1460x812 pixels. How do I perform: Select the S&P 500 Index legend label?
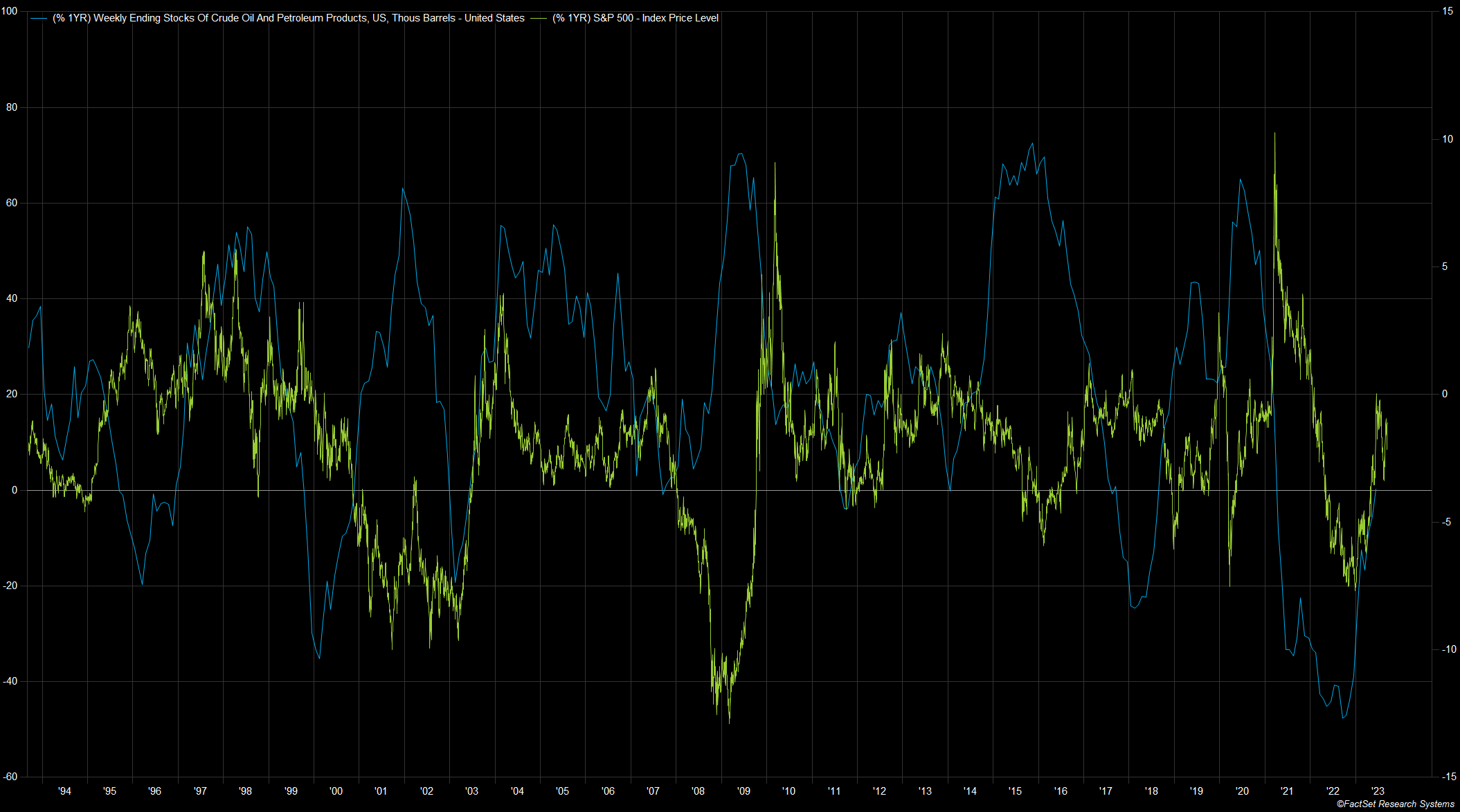click(635, 19)
